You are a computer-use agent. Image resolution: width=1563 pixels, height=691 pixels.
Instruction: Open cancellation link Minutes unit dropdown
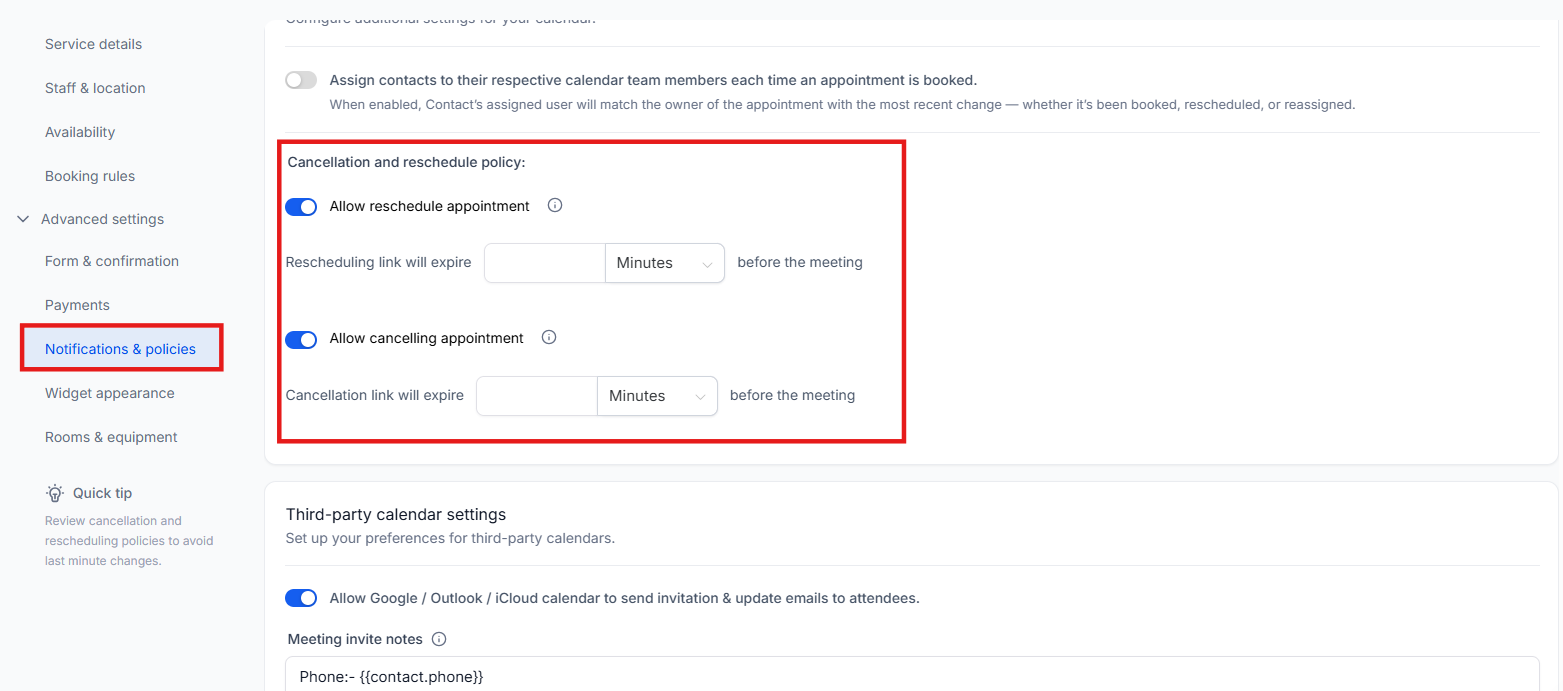click(657, 396)
